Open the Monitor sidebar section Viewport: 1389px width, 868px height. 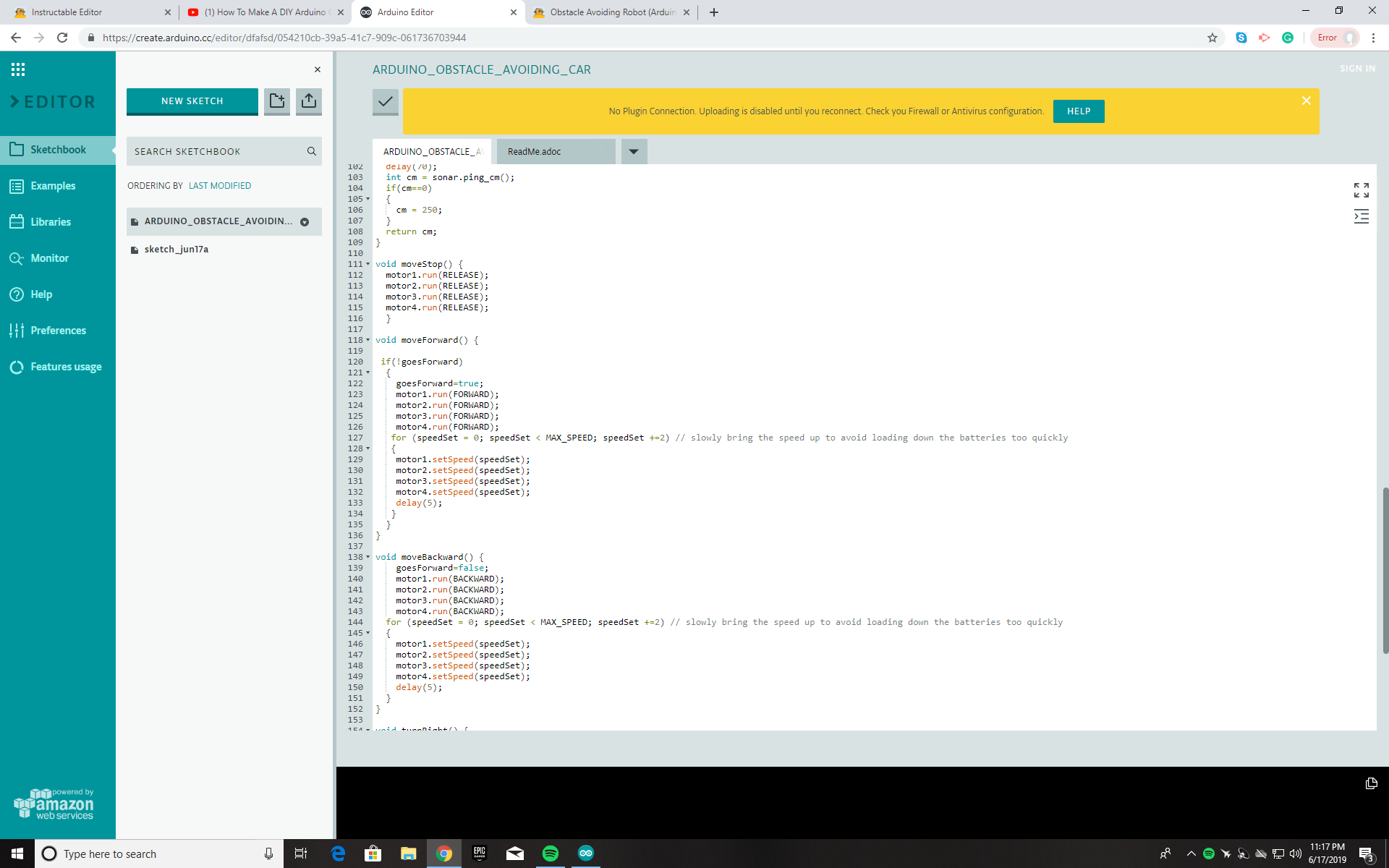(49, 258)
